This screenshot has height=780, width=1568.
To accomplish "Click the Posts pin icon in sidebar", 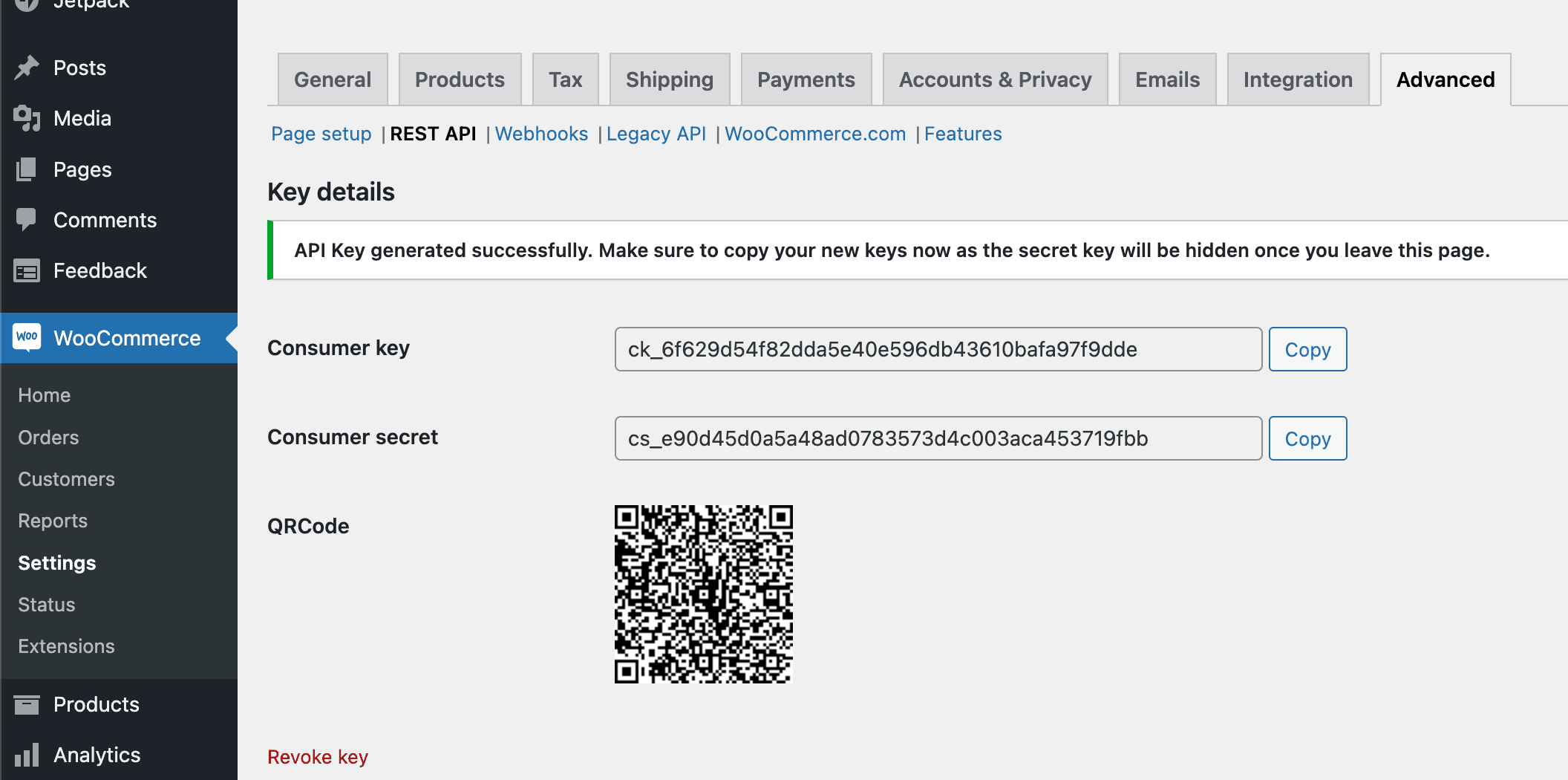I will coord(27,67).
